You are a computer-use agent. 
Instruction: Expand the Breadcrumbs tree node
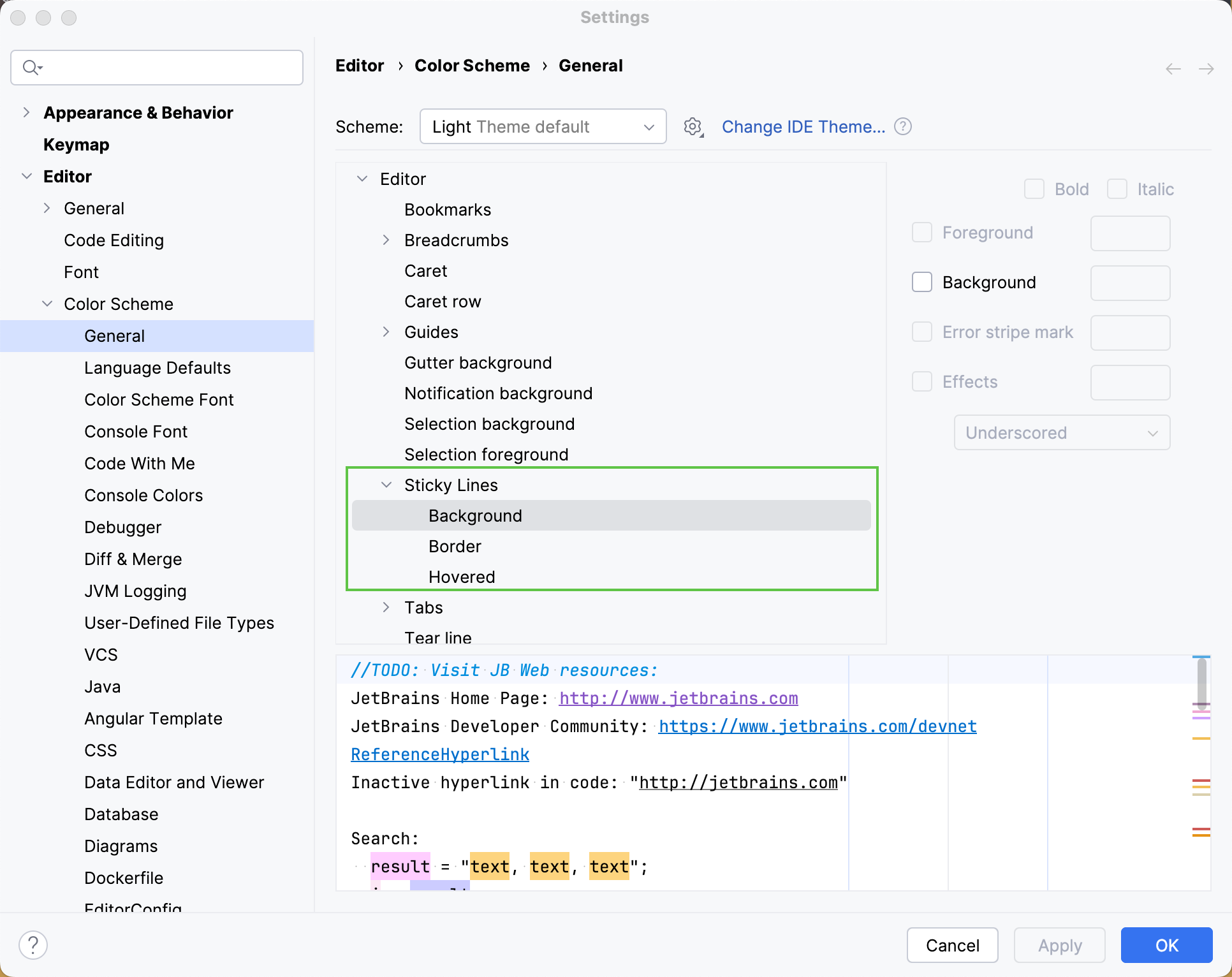click(386, 240)
